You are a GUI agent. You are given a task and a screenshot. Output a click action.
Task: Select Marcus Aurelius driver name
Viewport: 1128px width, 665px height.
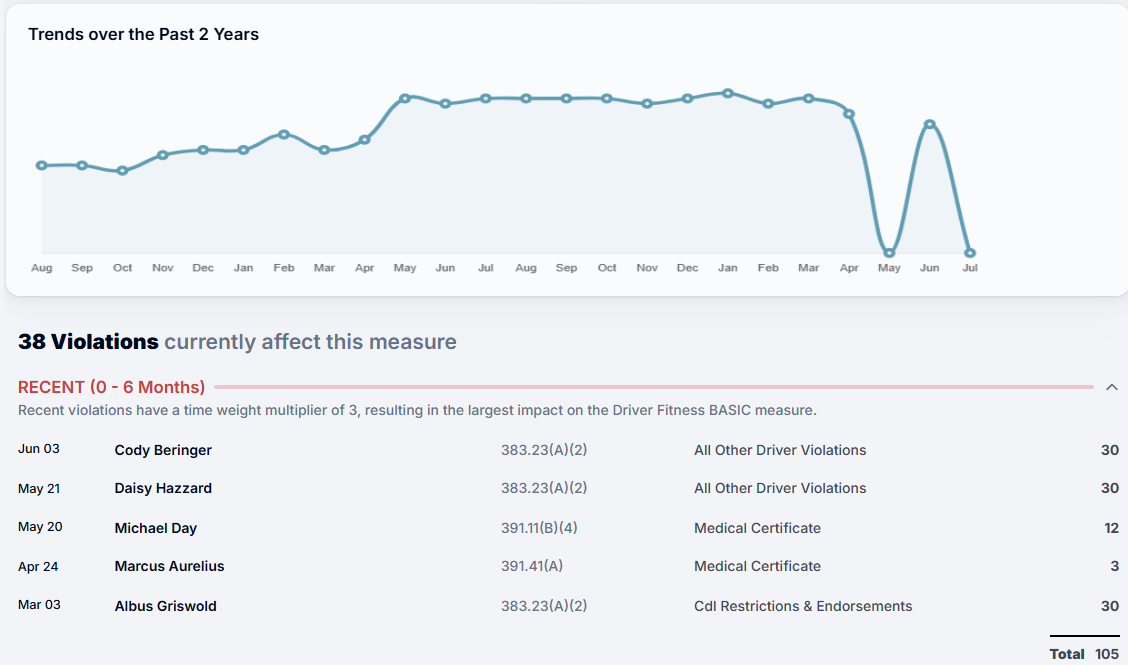coord(169,566)
